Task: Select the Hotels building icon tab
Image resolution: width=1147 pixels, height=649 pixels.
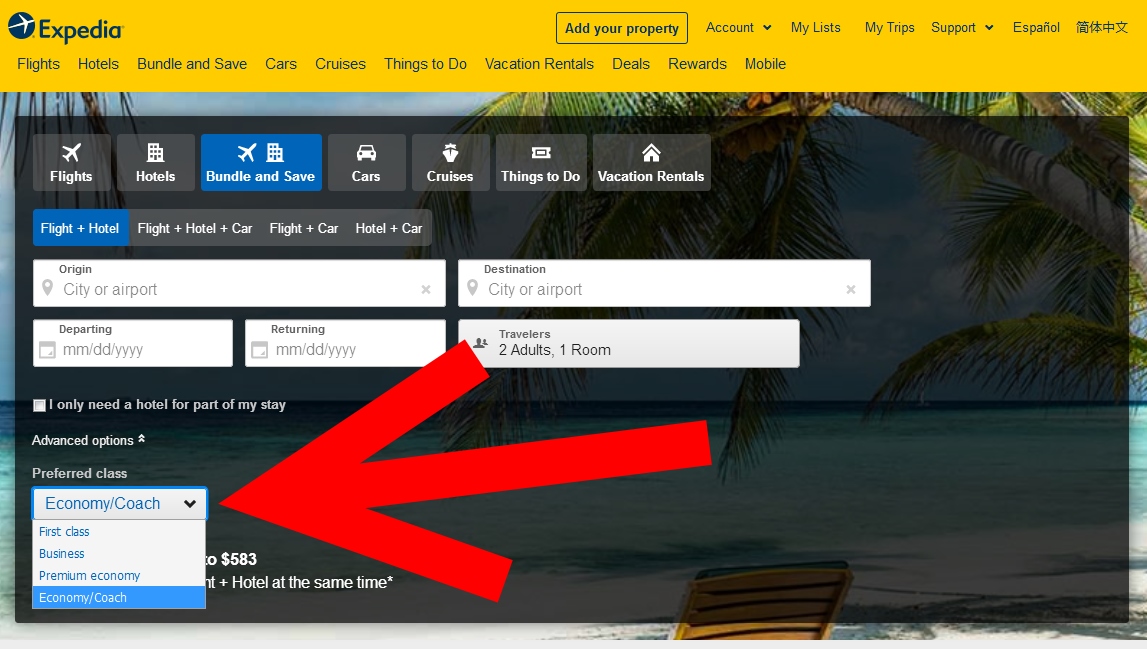Action: [x=155, y=163]
